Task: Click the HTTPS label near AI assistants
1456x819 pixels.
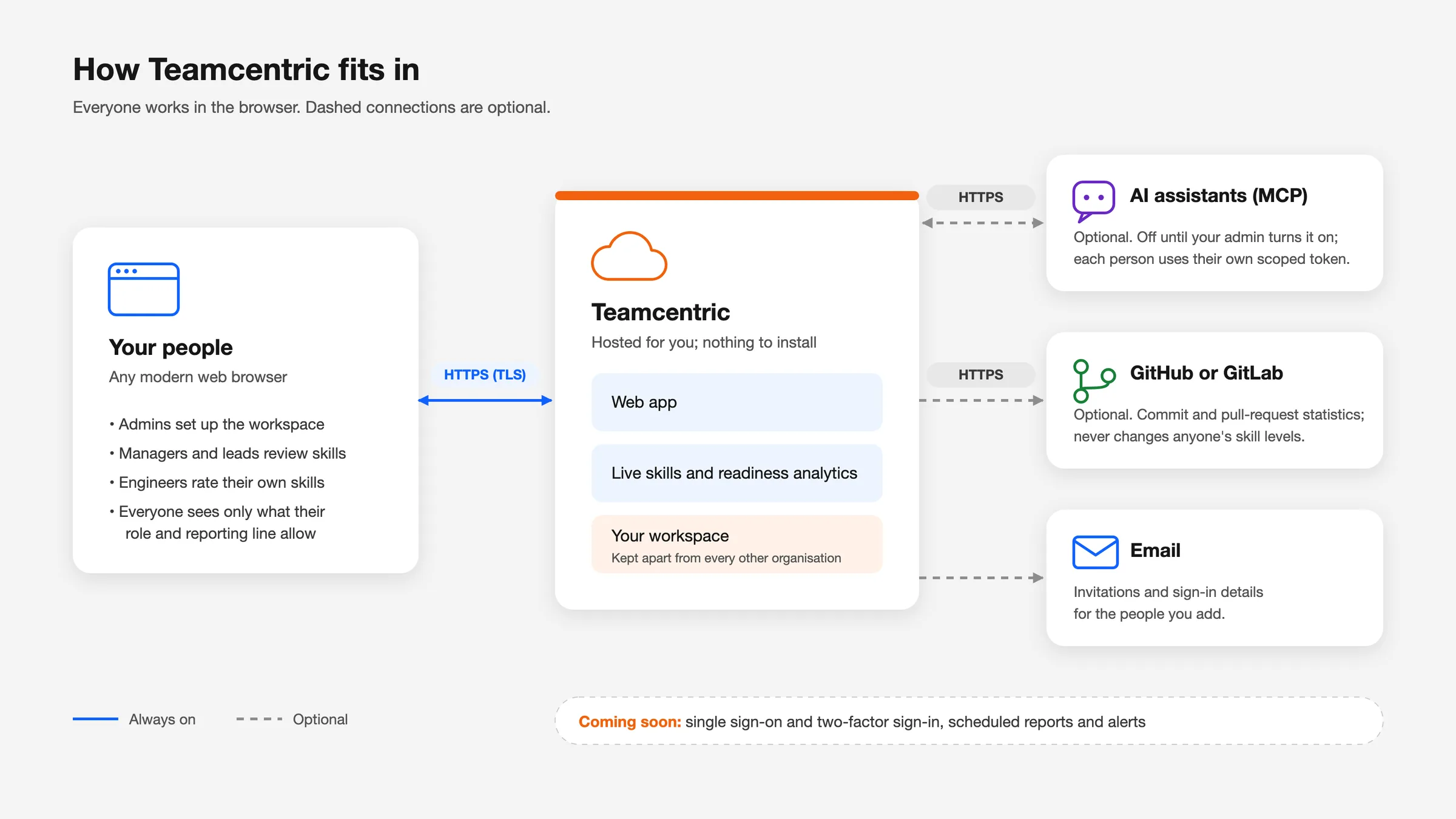Action: [x=980, y=197]
